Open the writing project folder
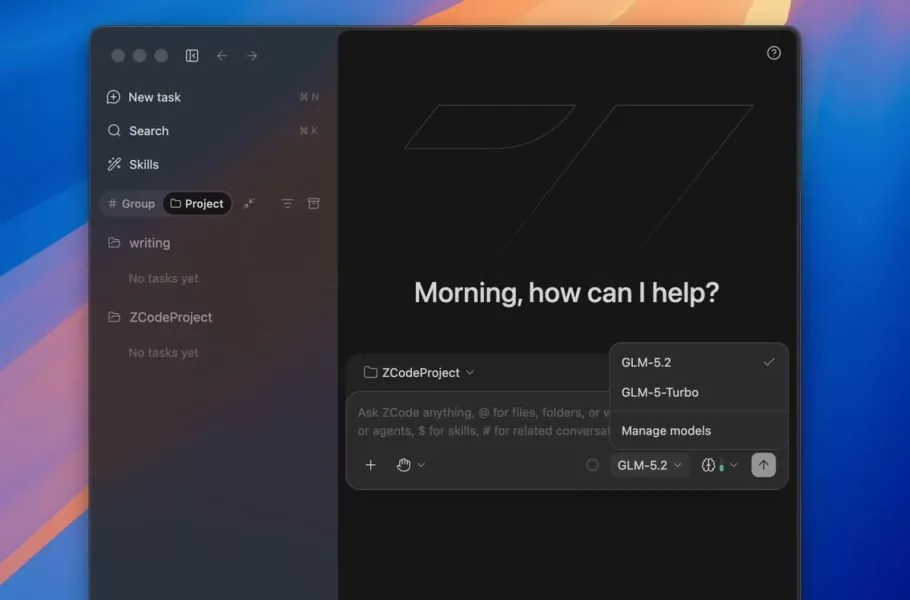This screenshot has height=600, width=910. (212, 243)
